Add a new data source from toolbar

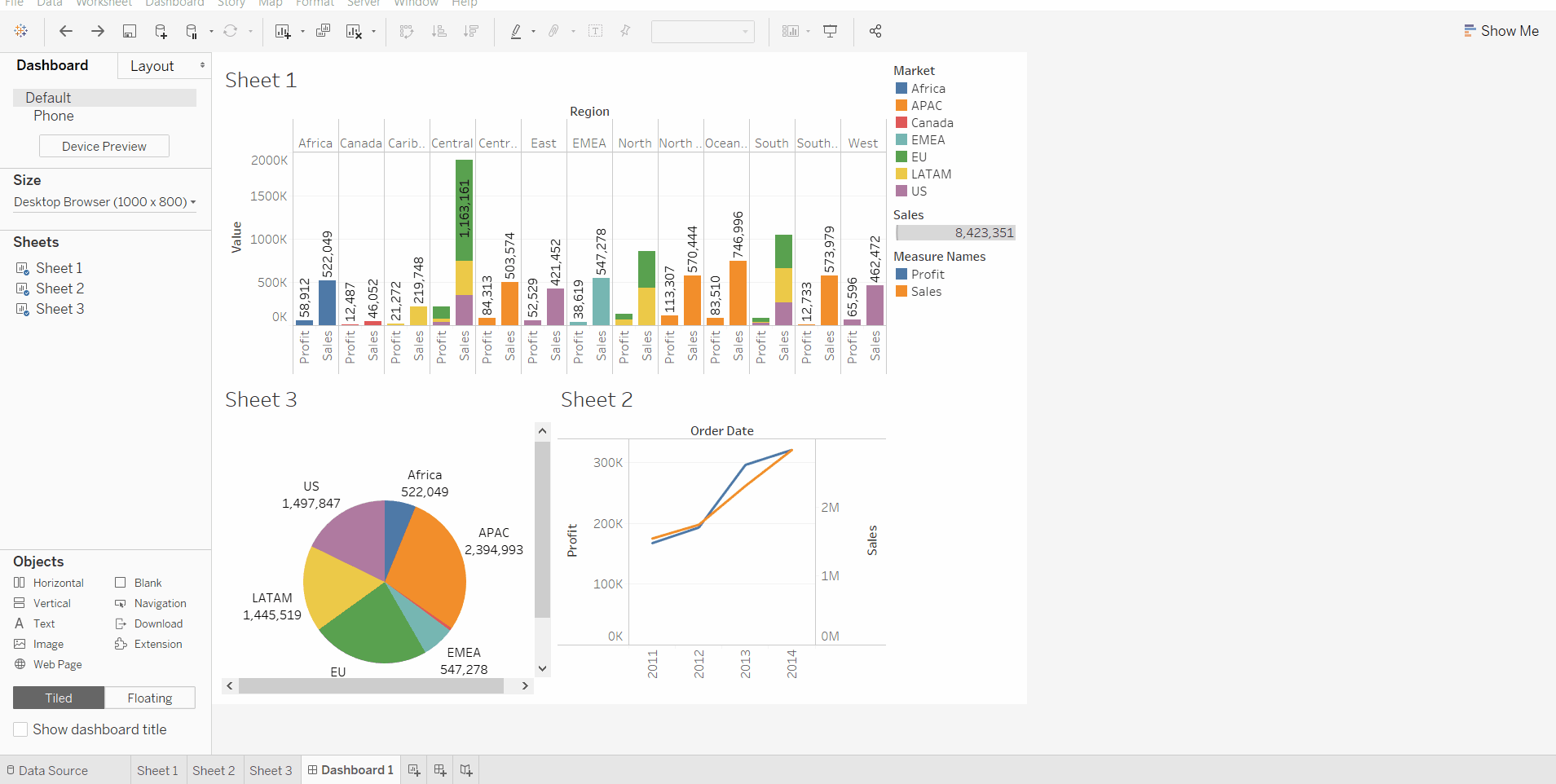coord(161,31)
